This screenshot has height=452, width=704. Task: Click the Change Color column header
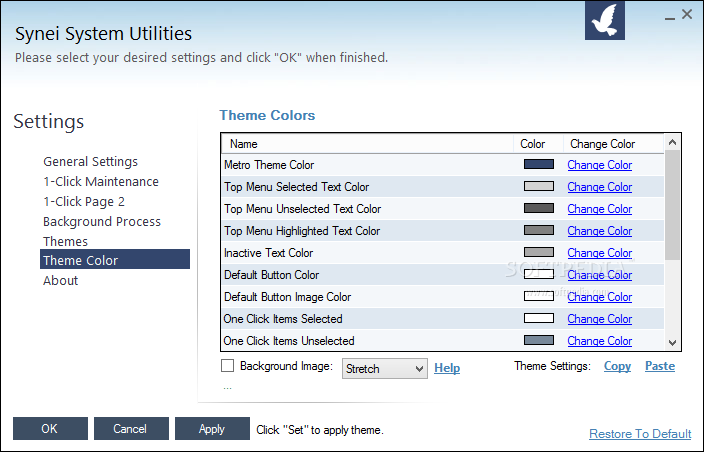(x=613, y=144)
